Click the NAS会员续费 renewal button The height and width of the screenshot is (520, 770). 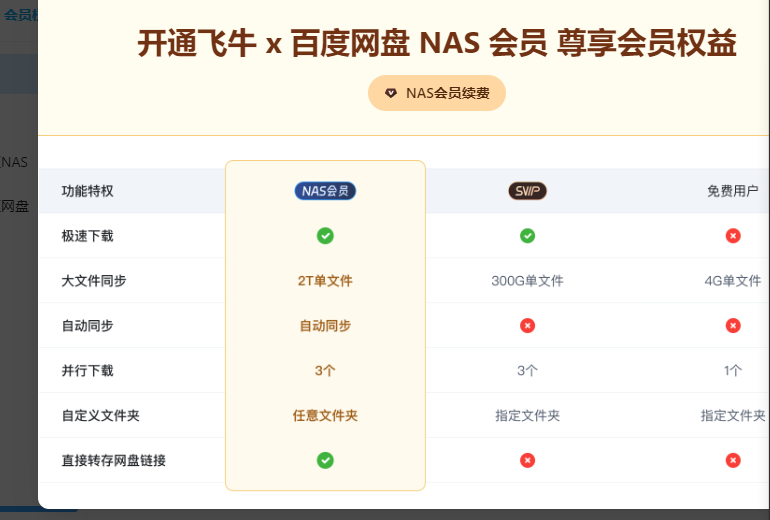[437, 93]
